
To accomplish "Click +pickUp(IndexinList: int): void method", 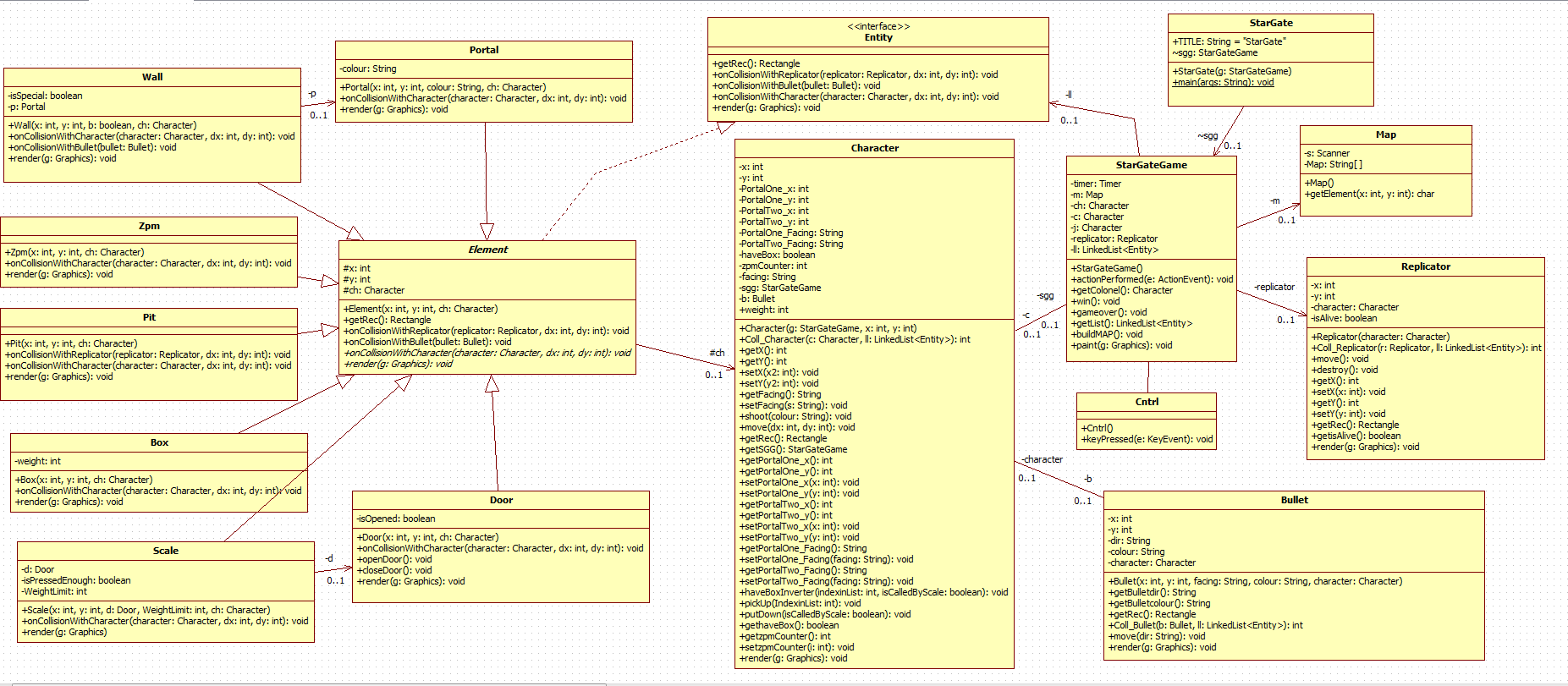I will point(800,603).
